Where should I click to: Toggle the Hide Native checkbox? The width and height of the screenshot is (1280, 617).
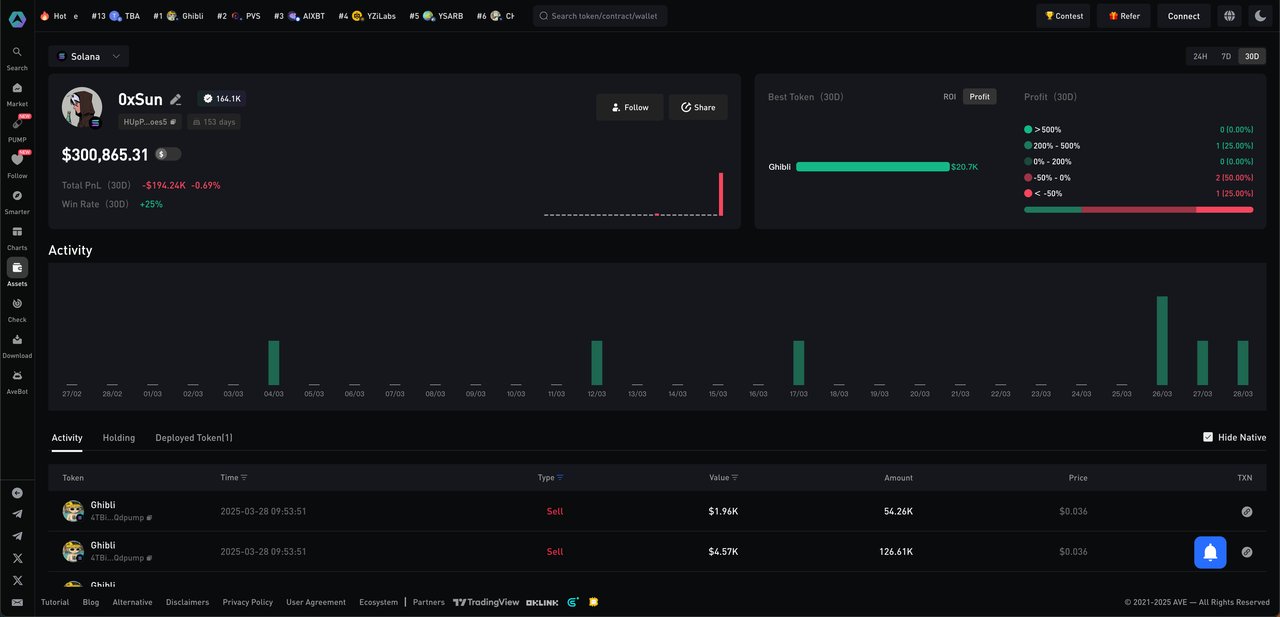point(1208,437)
